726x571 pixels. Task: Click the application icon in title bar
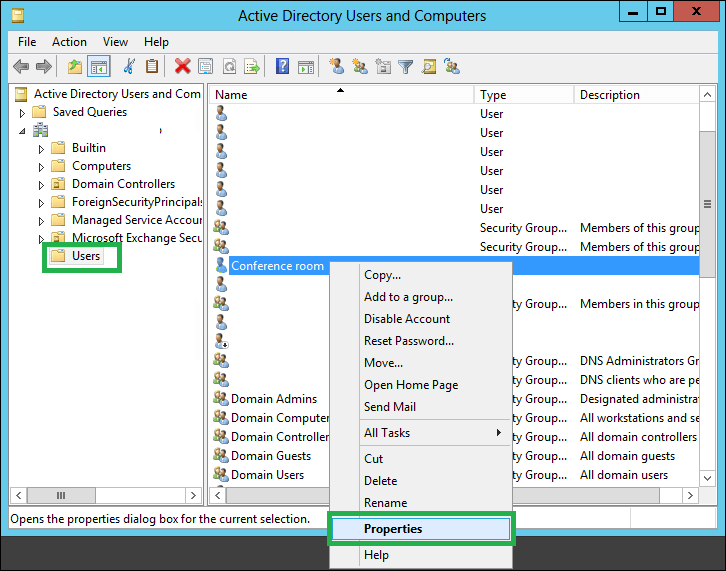(x=18, y=16)
